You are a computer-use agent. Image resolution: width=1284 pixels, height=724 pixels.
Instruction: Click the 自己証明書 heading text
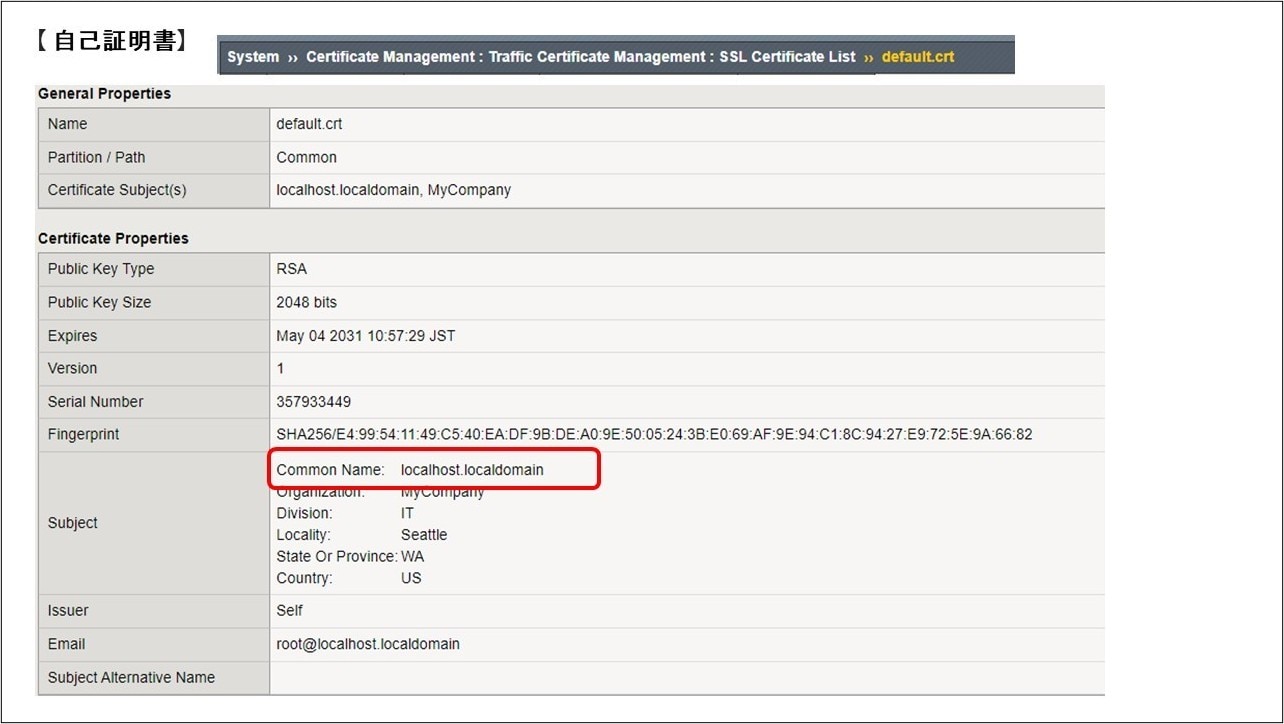click(112, 41)
